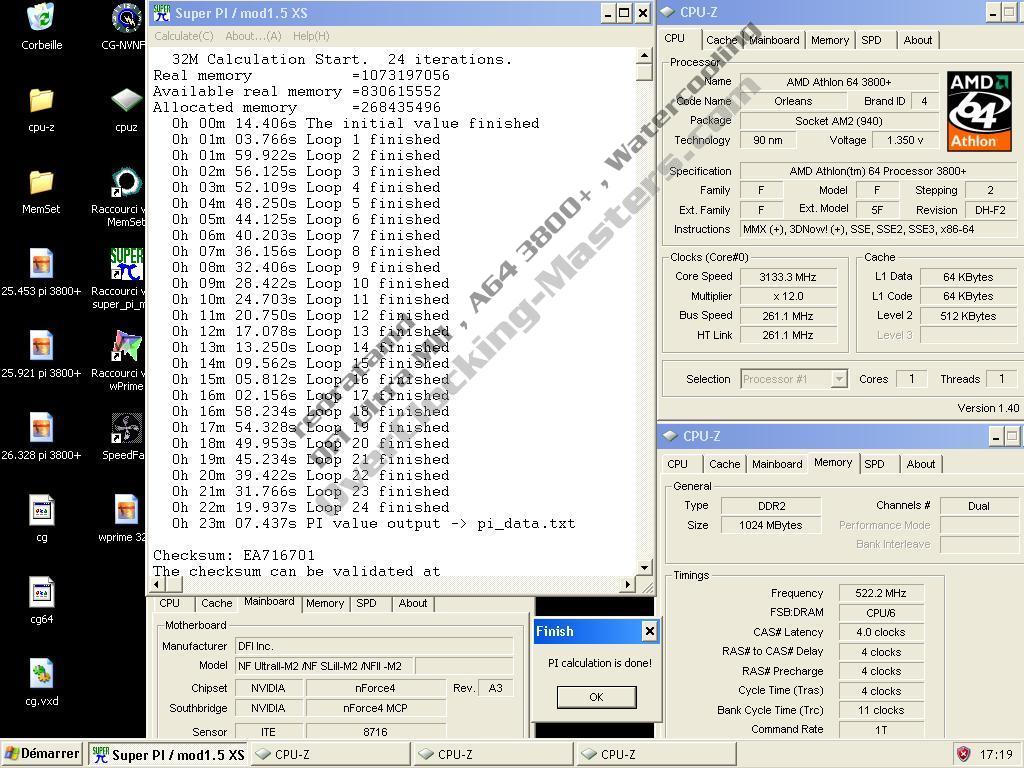This screenshot has height=768, width=1024.
Task: Open the 25.453 pi 3800+ image file
Action: point(41,264)
